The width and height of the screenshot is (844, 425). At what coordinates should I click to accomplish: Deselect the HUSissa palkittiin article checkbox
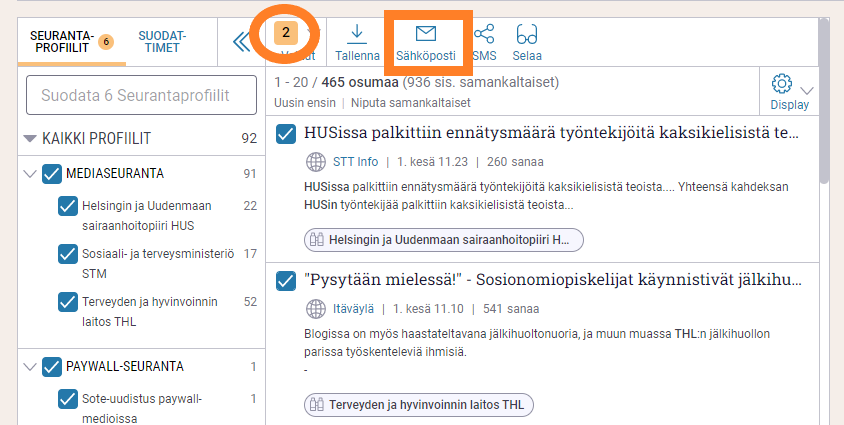tap(285, 133)
